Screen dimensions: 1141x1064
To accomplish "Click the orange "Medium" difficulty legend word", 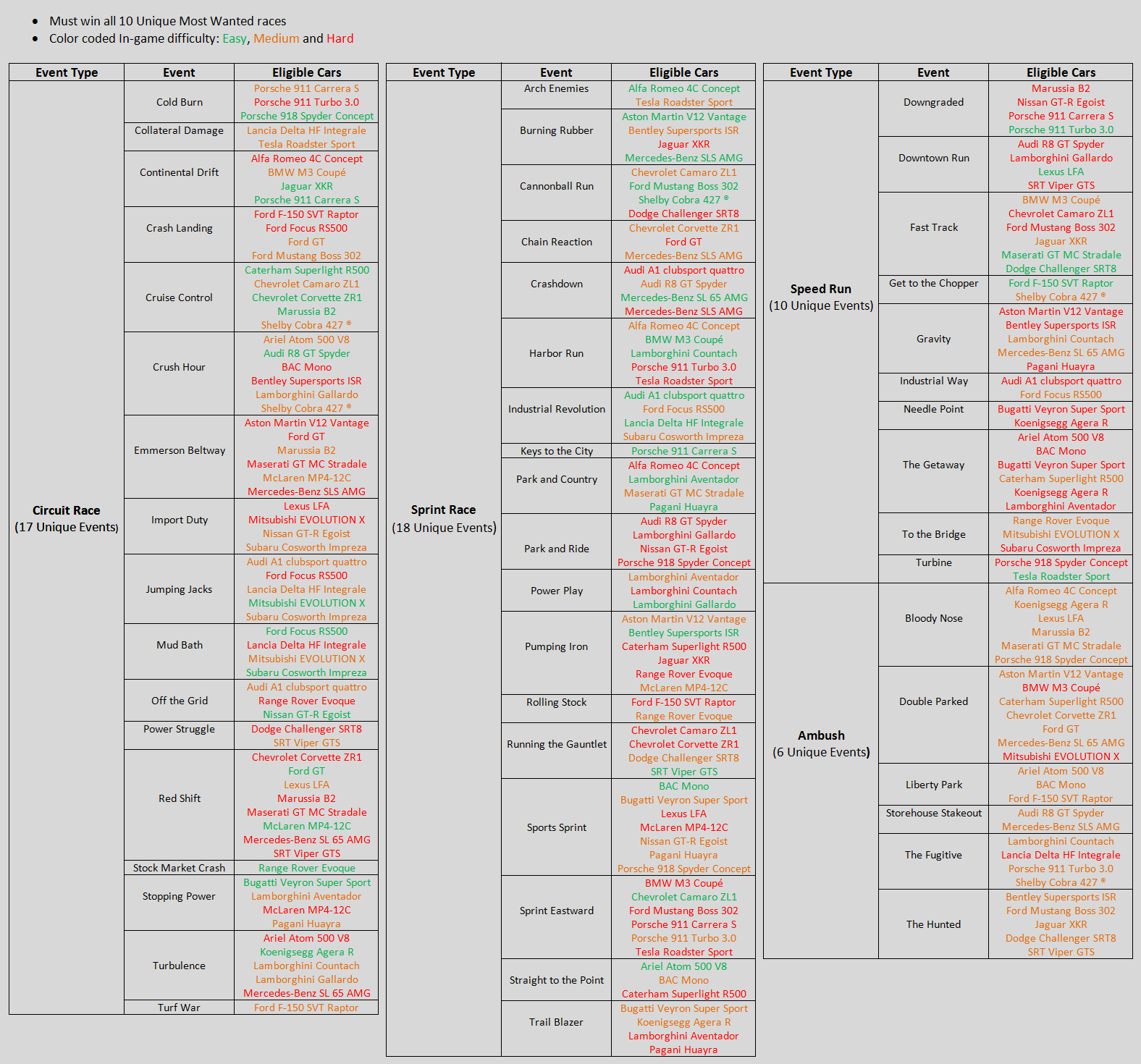I will tap(276, 39).
